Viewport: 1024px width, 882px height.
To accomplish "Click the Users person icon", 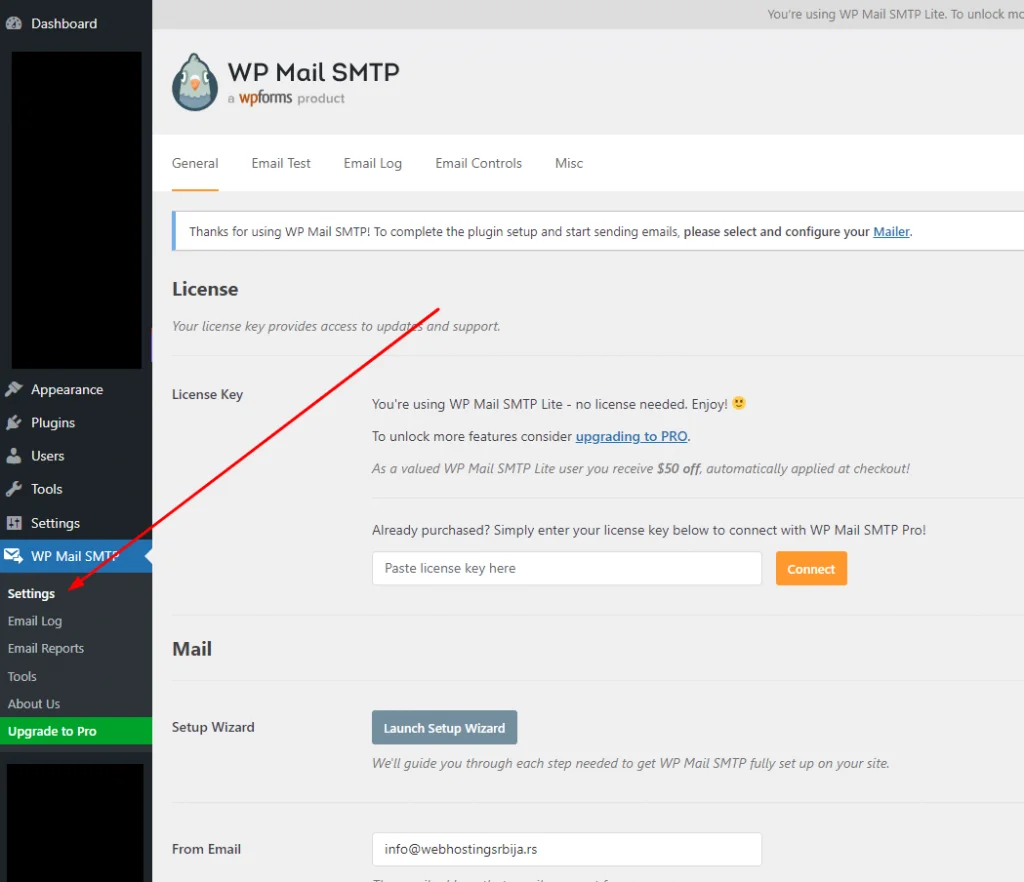I will [14, 456].
